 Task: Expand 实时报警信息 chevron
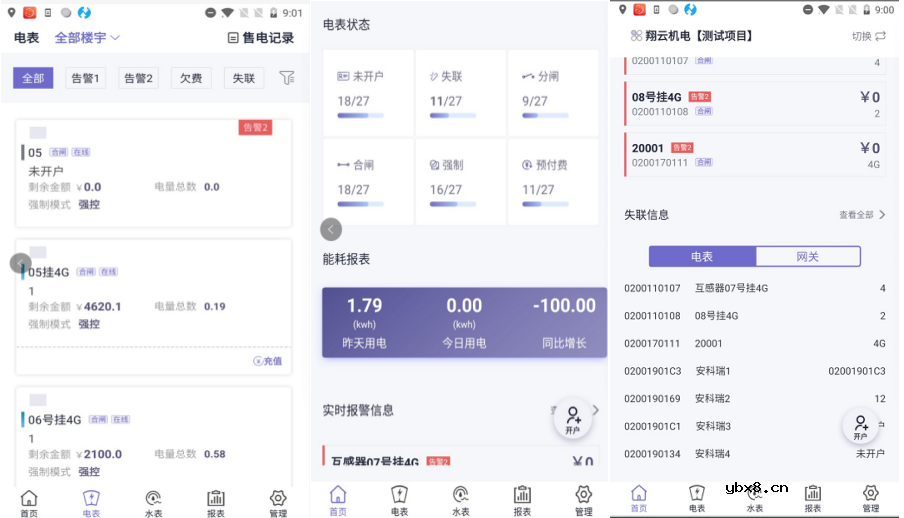point(596,410)
